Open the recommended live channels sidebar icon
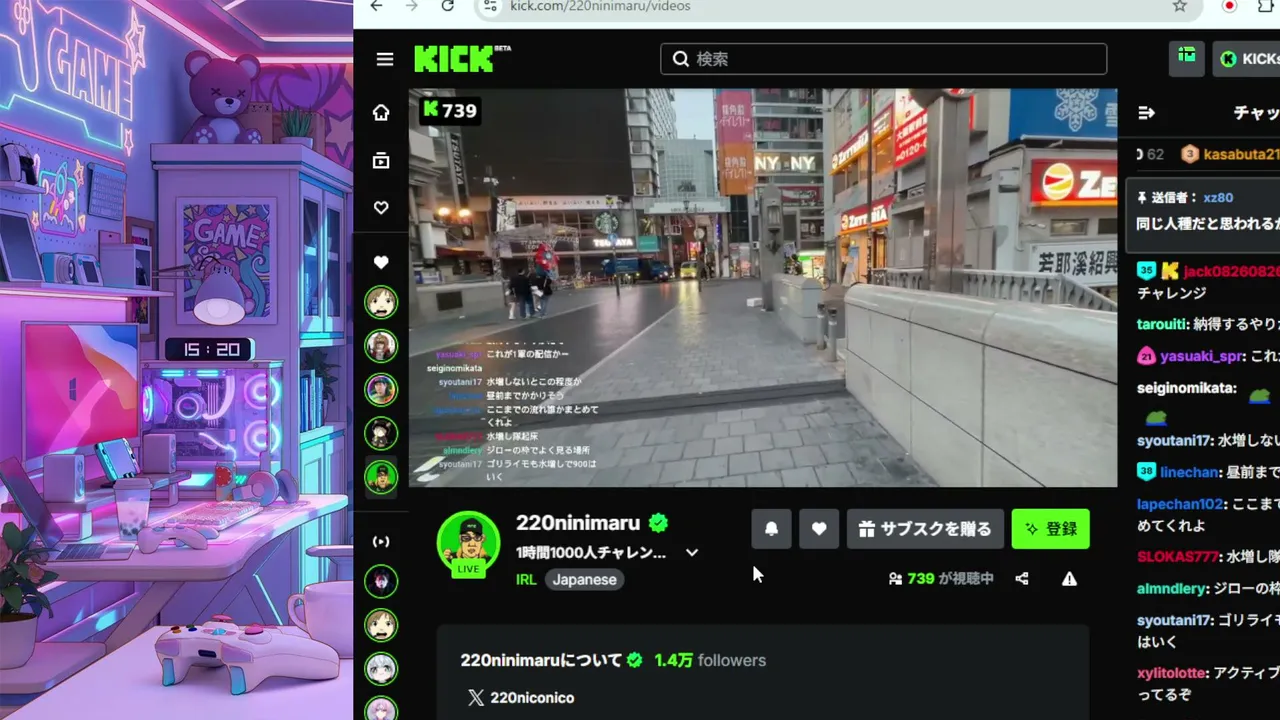The image size is (1280, 720). click(381, 542)
